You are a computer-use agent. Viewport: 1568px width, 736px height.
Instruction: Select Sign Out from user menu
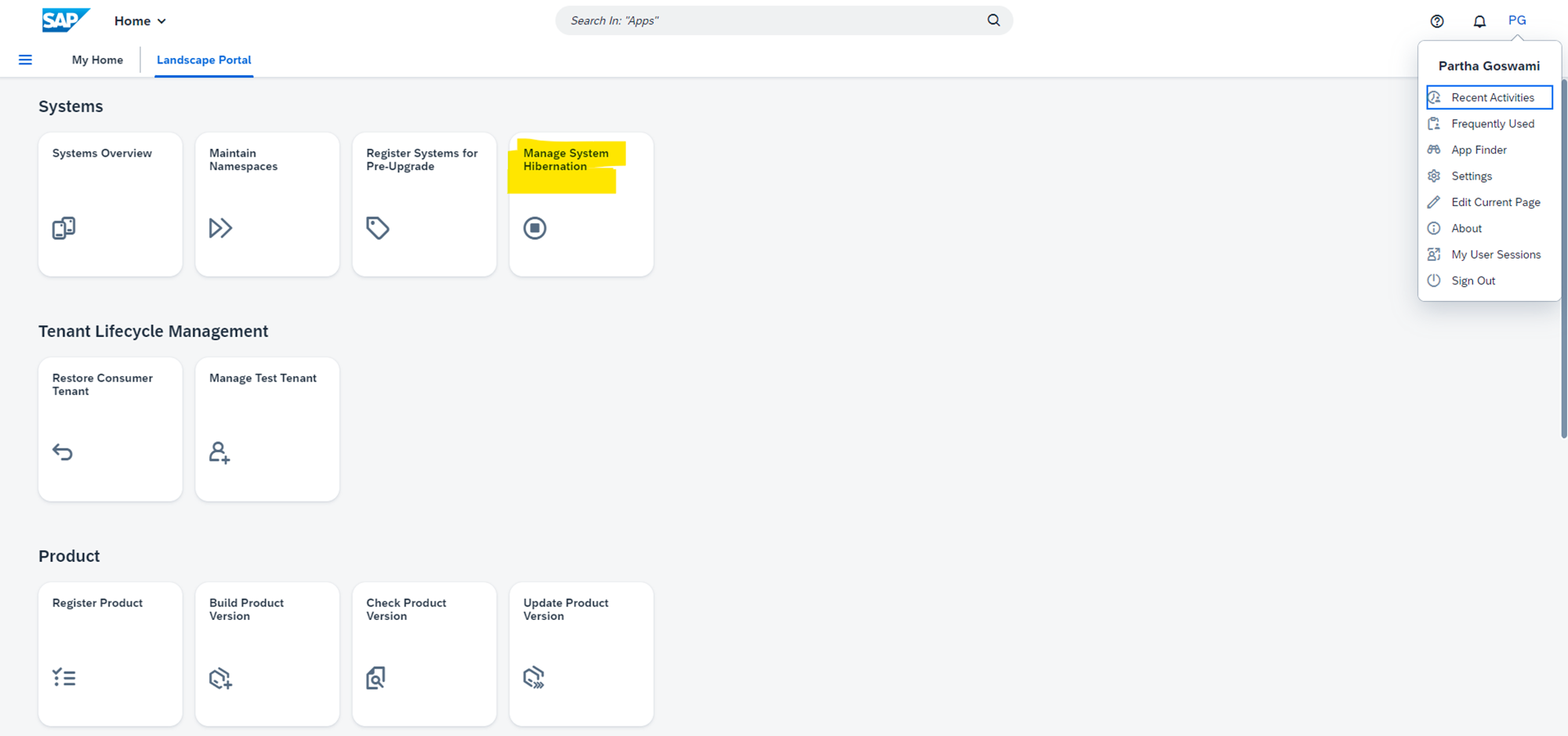[x=1472, y=281]
